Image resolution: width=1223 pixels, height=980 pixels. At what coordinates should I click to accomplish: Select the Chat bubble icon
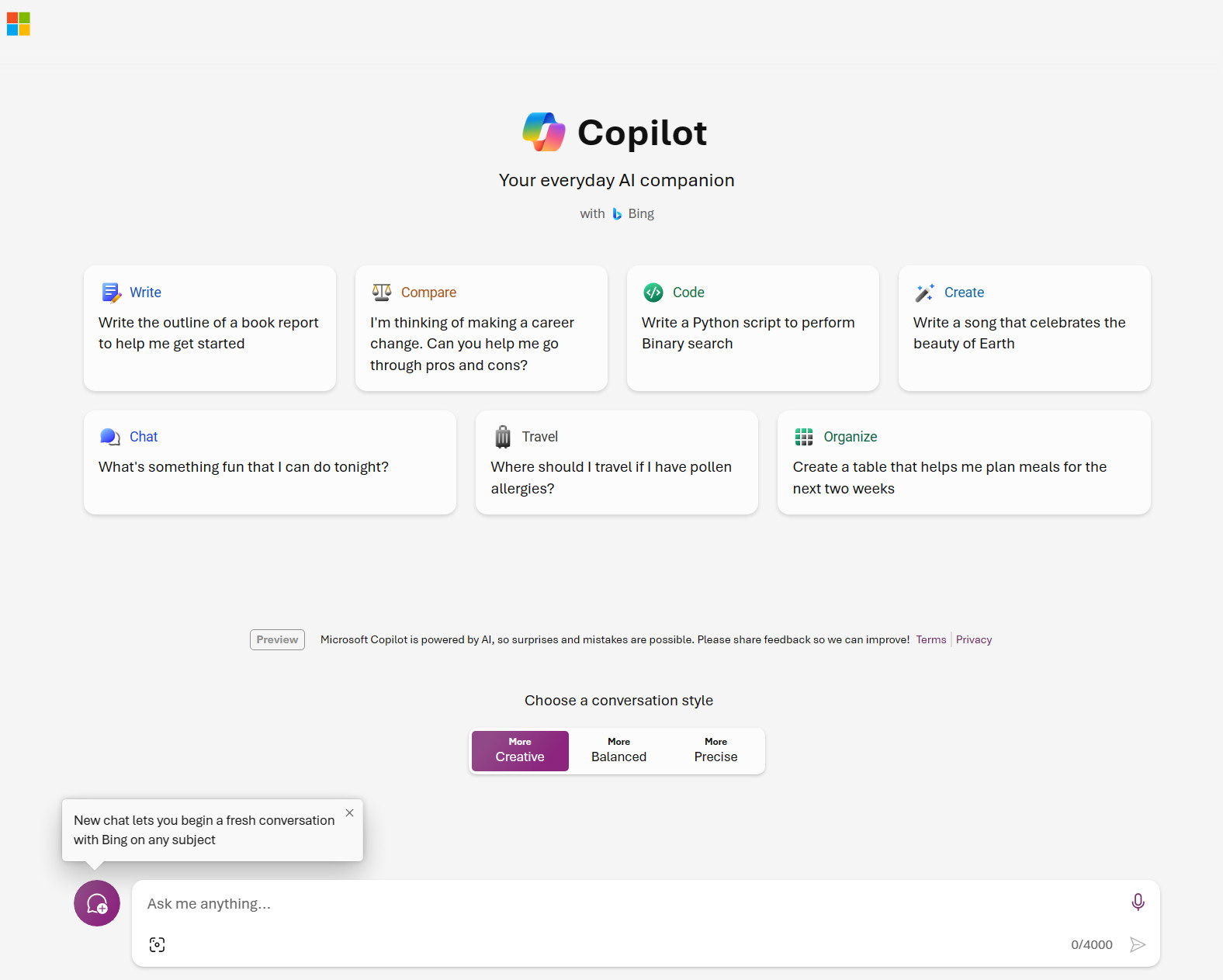tap(109, 436)
